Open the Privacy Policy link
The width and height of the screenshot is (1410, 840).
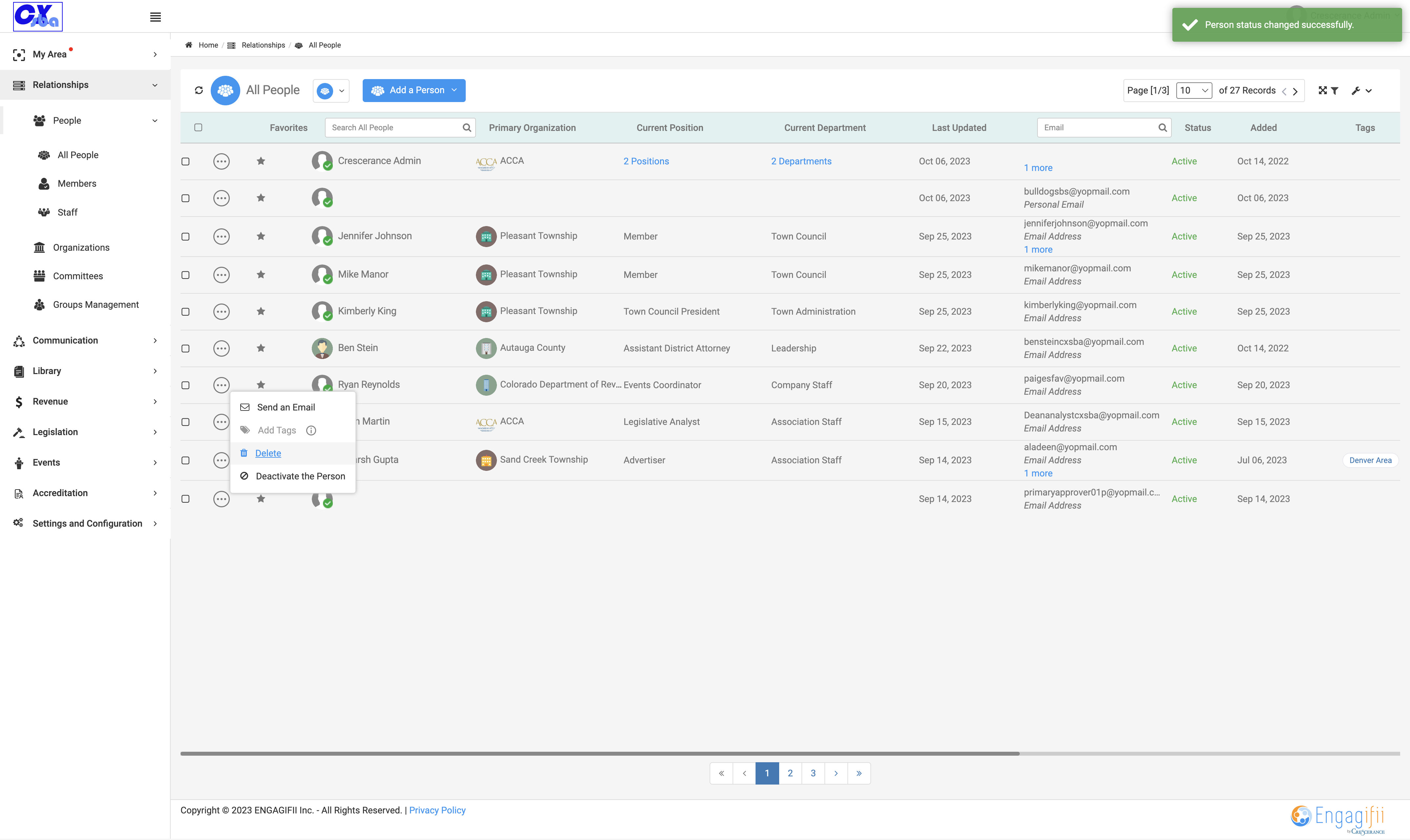(437, 810)
